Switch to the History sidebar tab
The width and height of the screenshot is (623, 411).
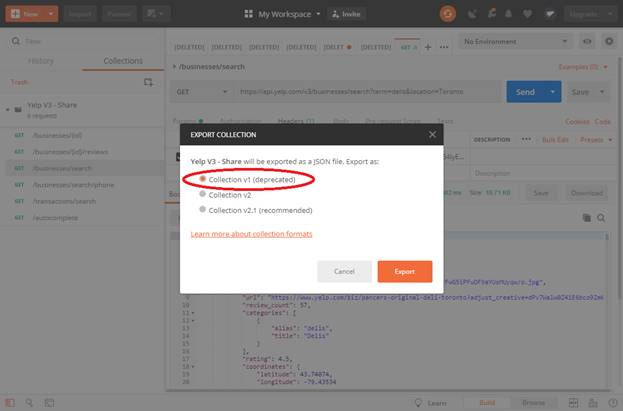(41, 61)
